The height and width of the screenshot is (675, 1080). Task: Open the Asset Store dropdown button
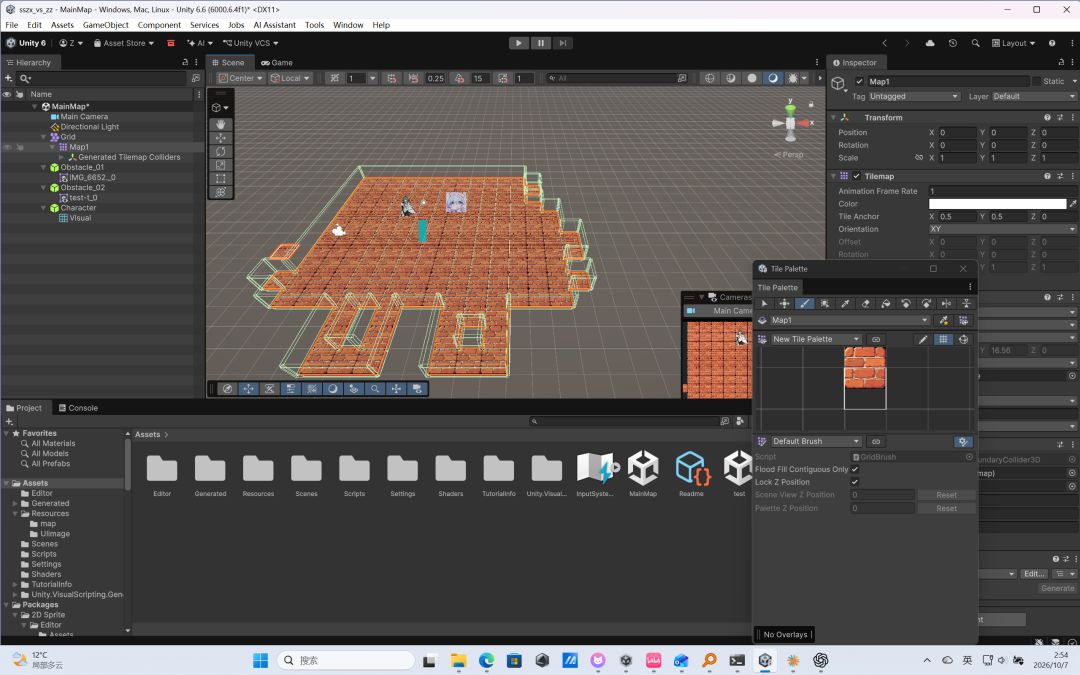(x=124, y=43)
